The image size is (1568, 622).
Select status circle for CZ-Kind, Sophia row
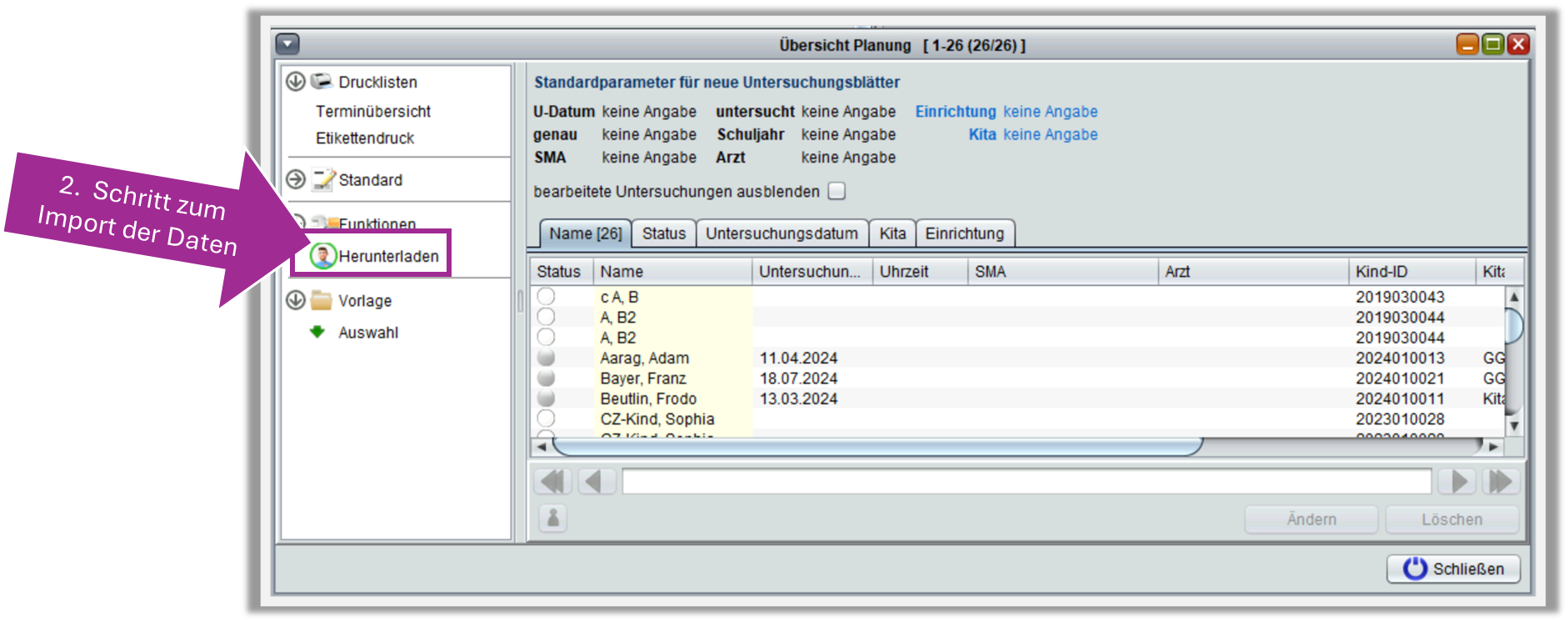click(x=546, y=419)
